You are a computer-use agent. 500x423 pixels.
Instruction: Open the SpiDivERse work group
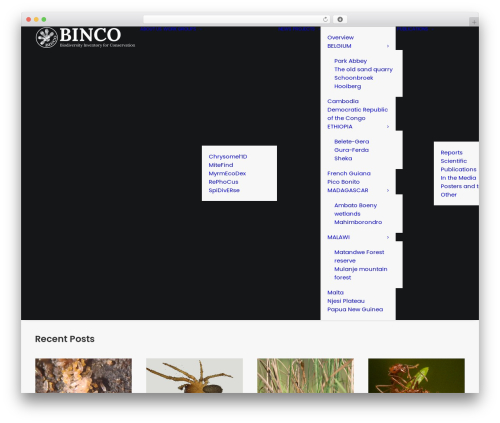tap(224, 190)
